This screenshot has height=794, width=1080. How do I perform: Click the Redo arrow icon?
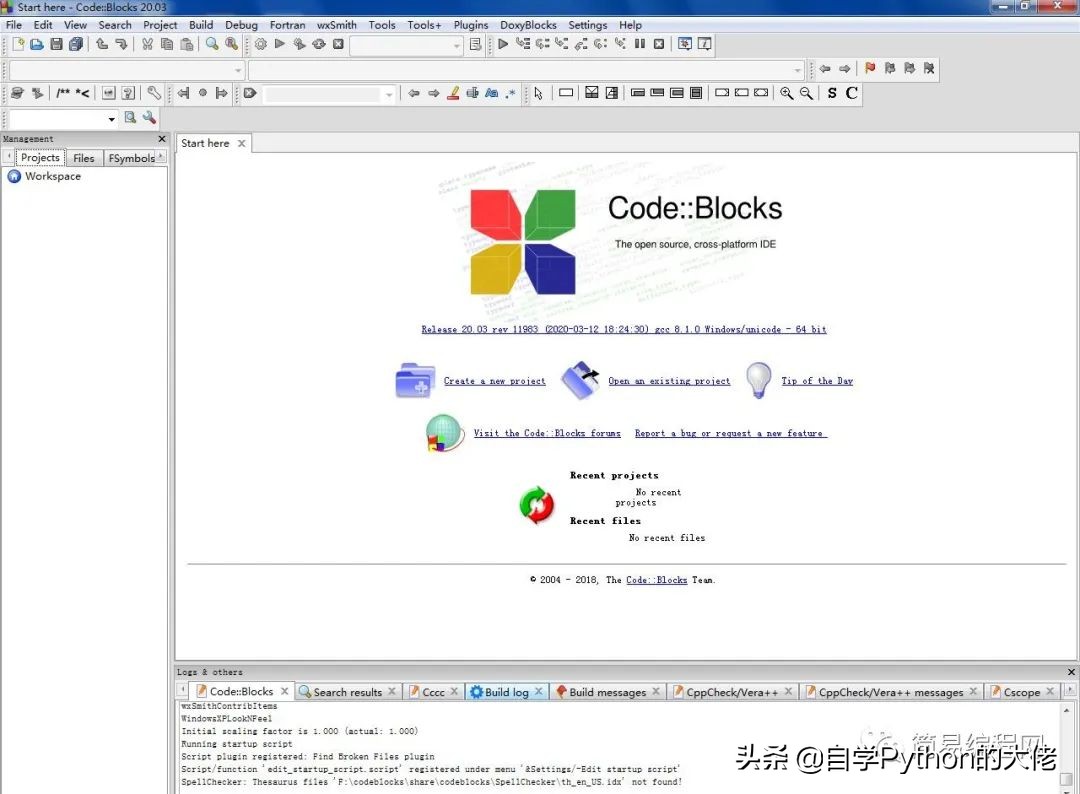[121, 44]
